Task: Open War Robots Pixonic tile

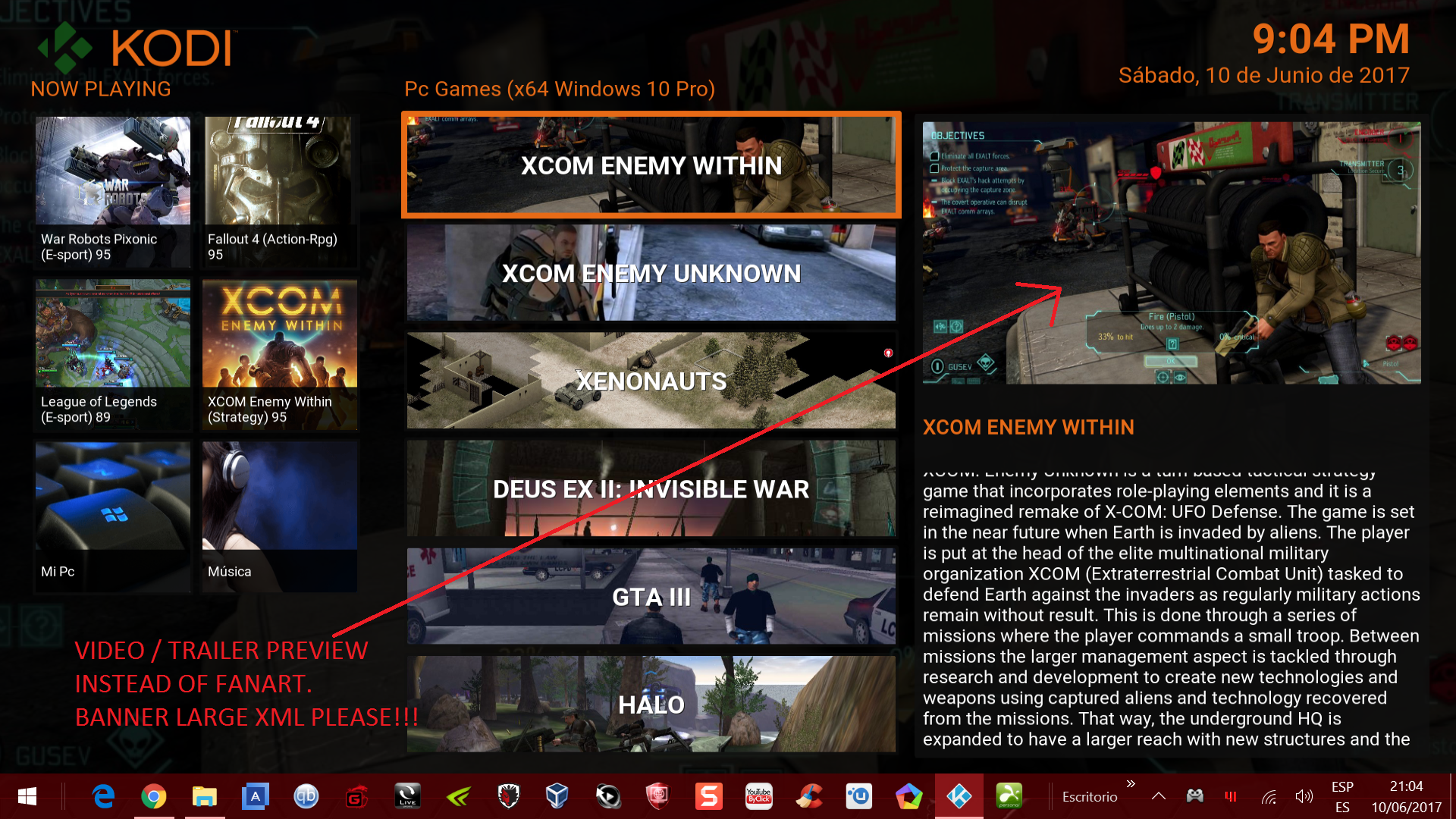Action: 112,191
